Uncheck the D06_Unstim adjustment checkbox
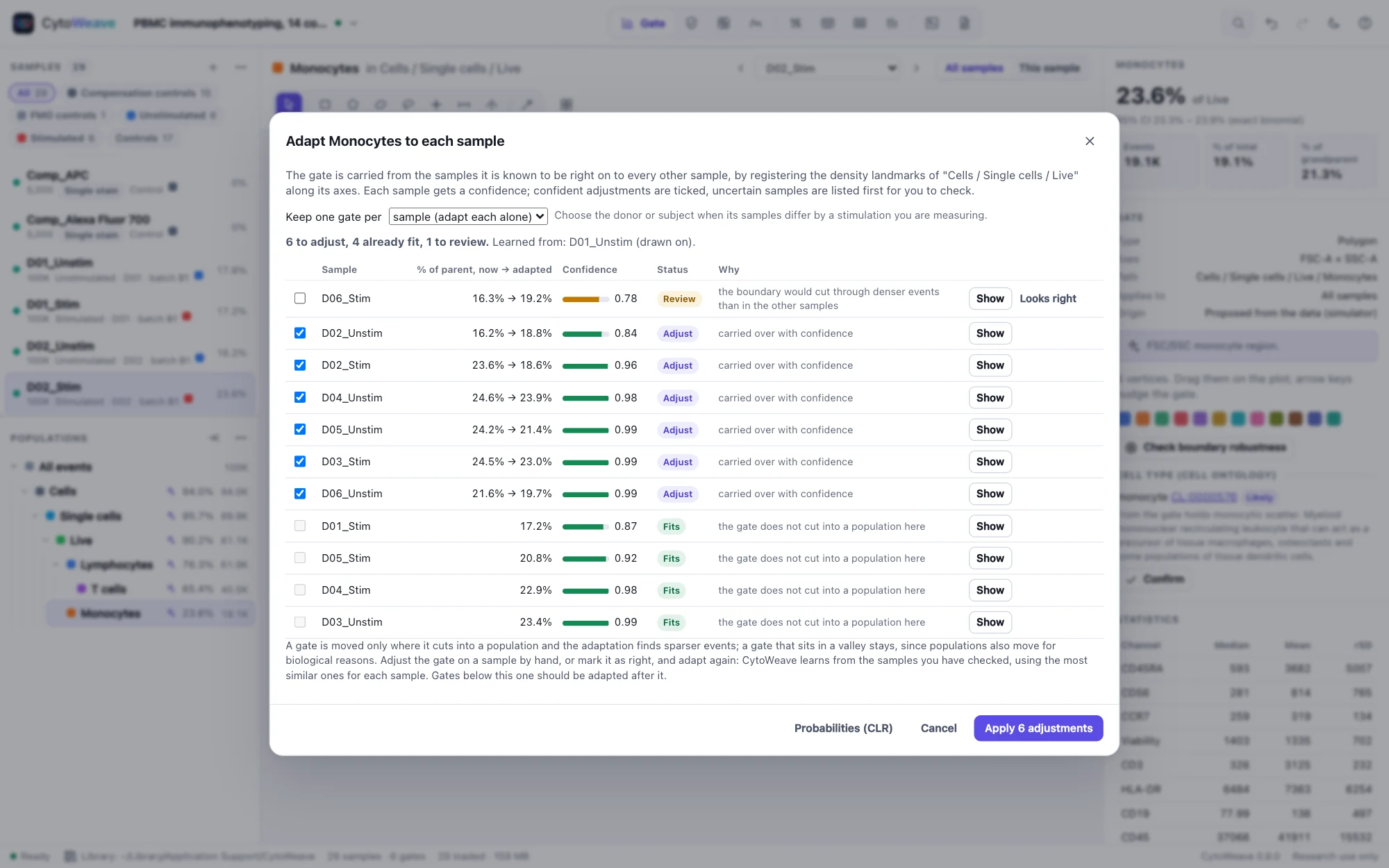The width and height of the screenshot is (1389, 868). coord(300,493)
